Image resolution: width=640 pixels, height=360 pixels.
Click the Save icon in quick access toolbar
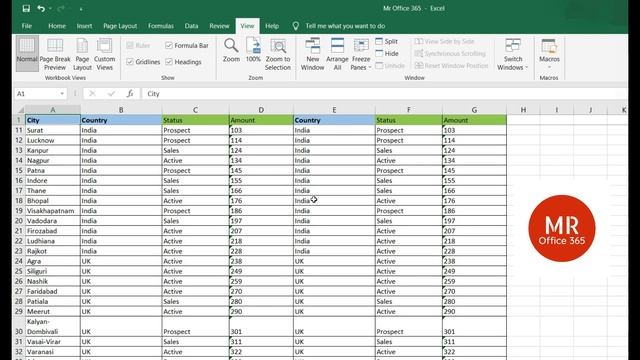[26, 8]
